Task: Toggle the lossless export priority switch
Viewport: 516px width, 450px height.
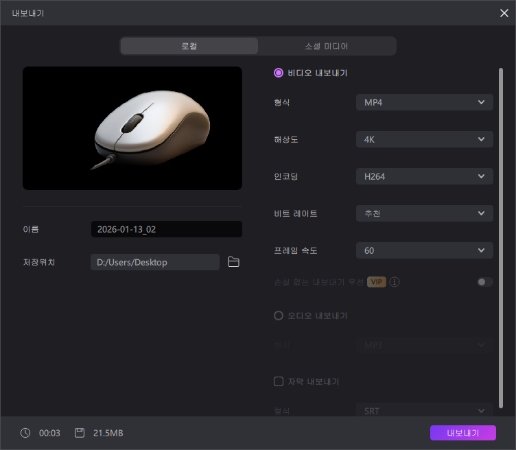Action: 485,282
